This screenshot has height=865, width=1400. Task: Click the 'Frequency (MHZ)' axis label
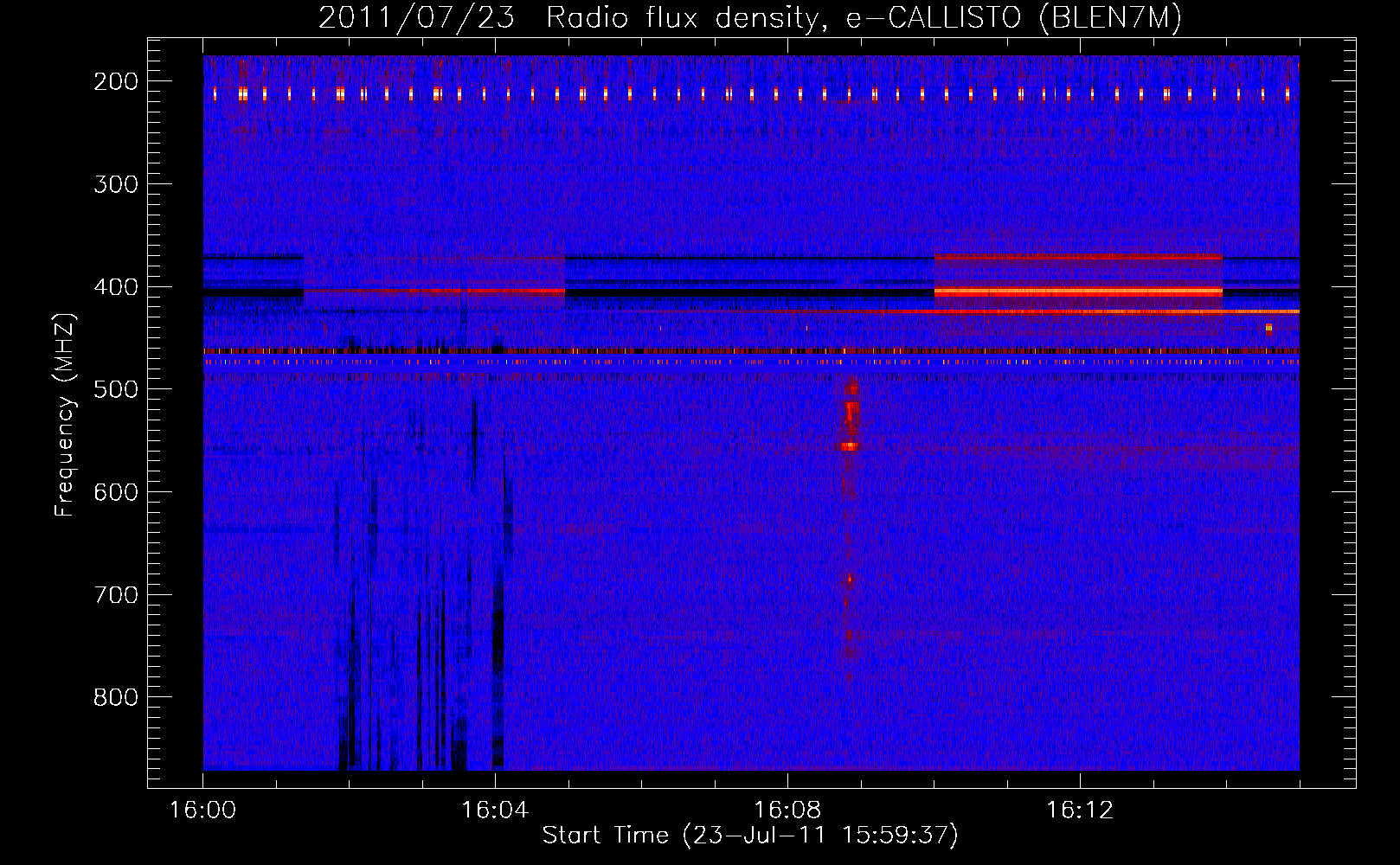(65, 415)
